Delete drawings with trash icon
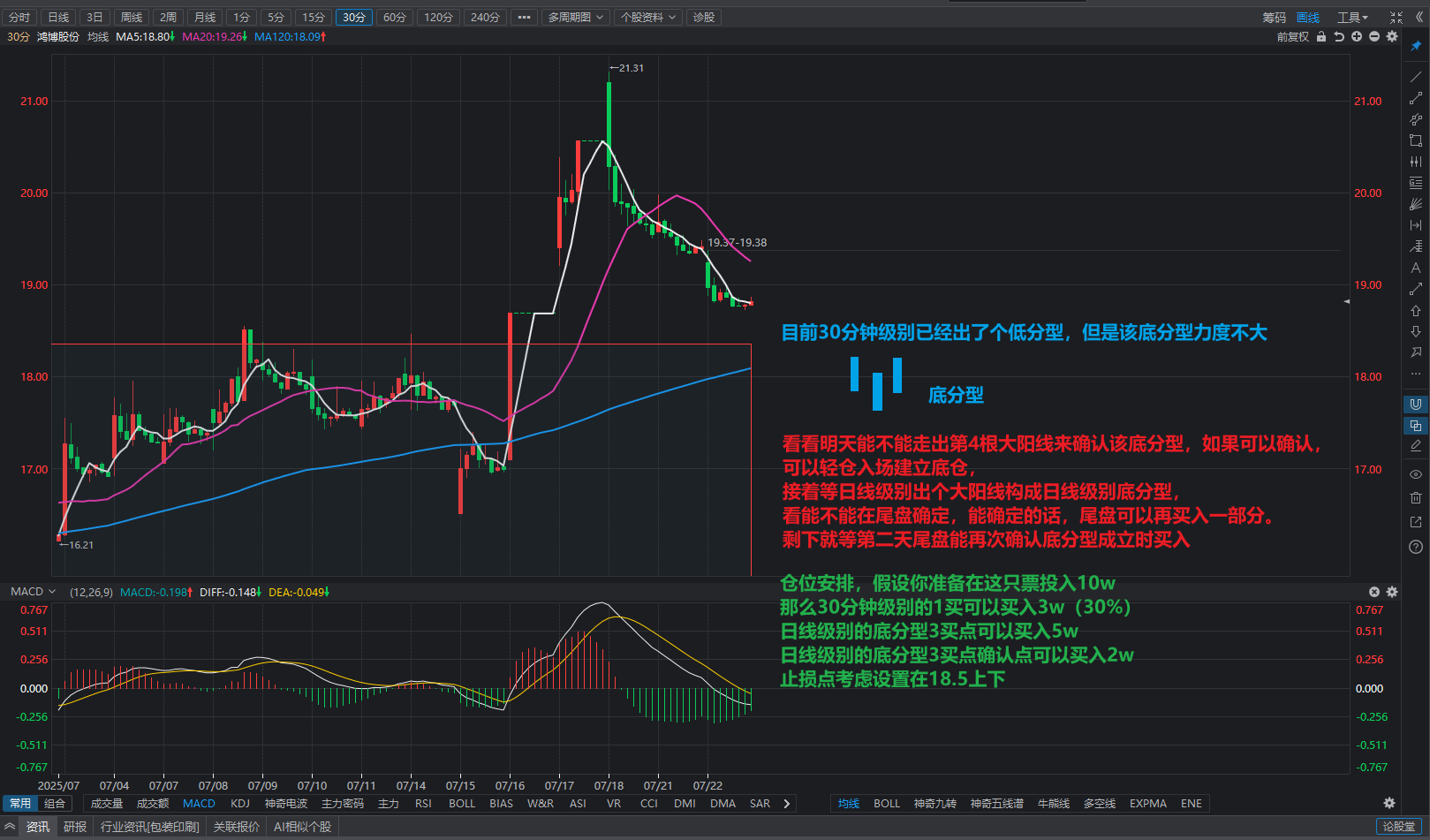The image size is (1430, 840). click(x=1416, y=498)
